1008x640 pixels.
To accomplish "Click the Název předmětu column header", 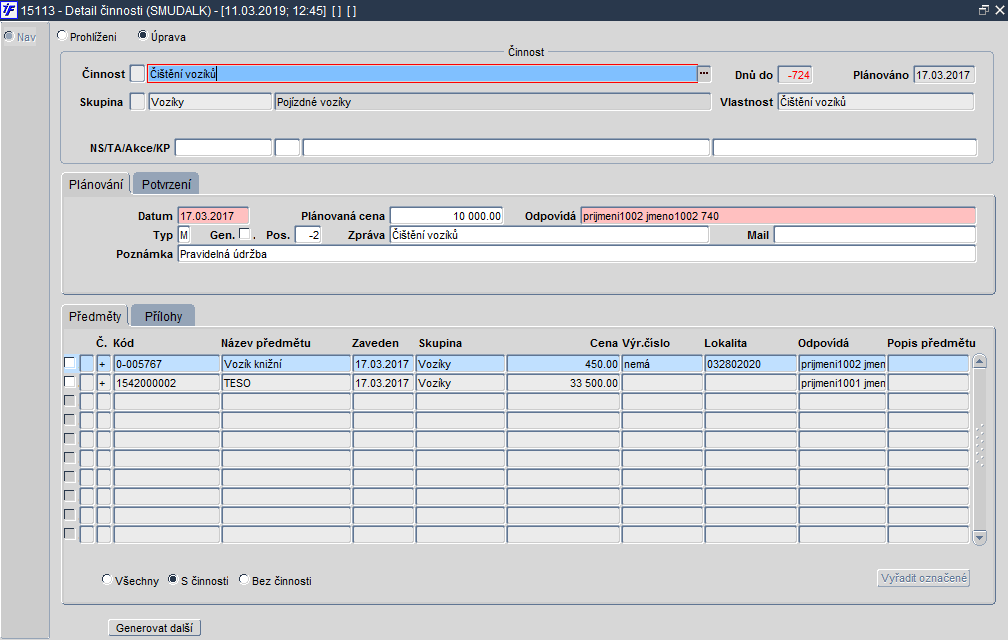I will (x=266, y=343).
